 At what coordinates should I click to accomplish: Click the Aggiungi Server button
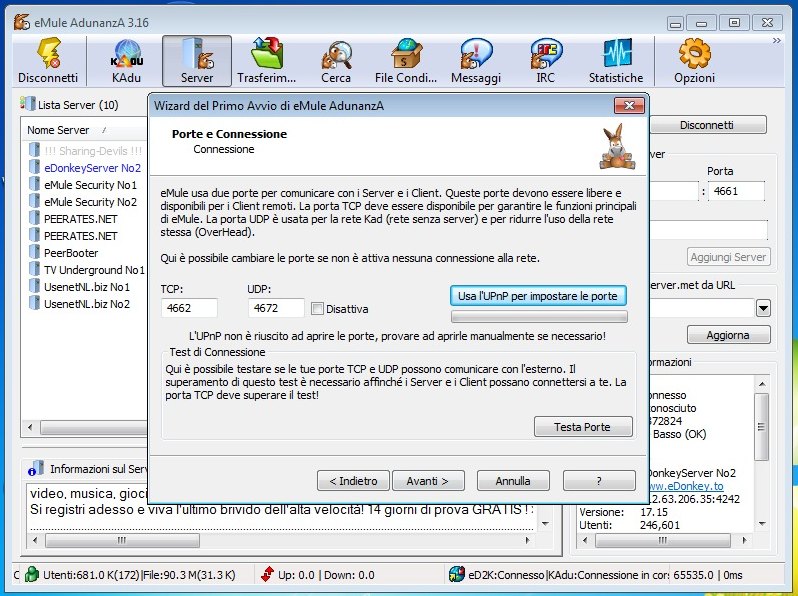click(728, 257)
